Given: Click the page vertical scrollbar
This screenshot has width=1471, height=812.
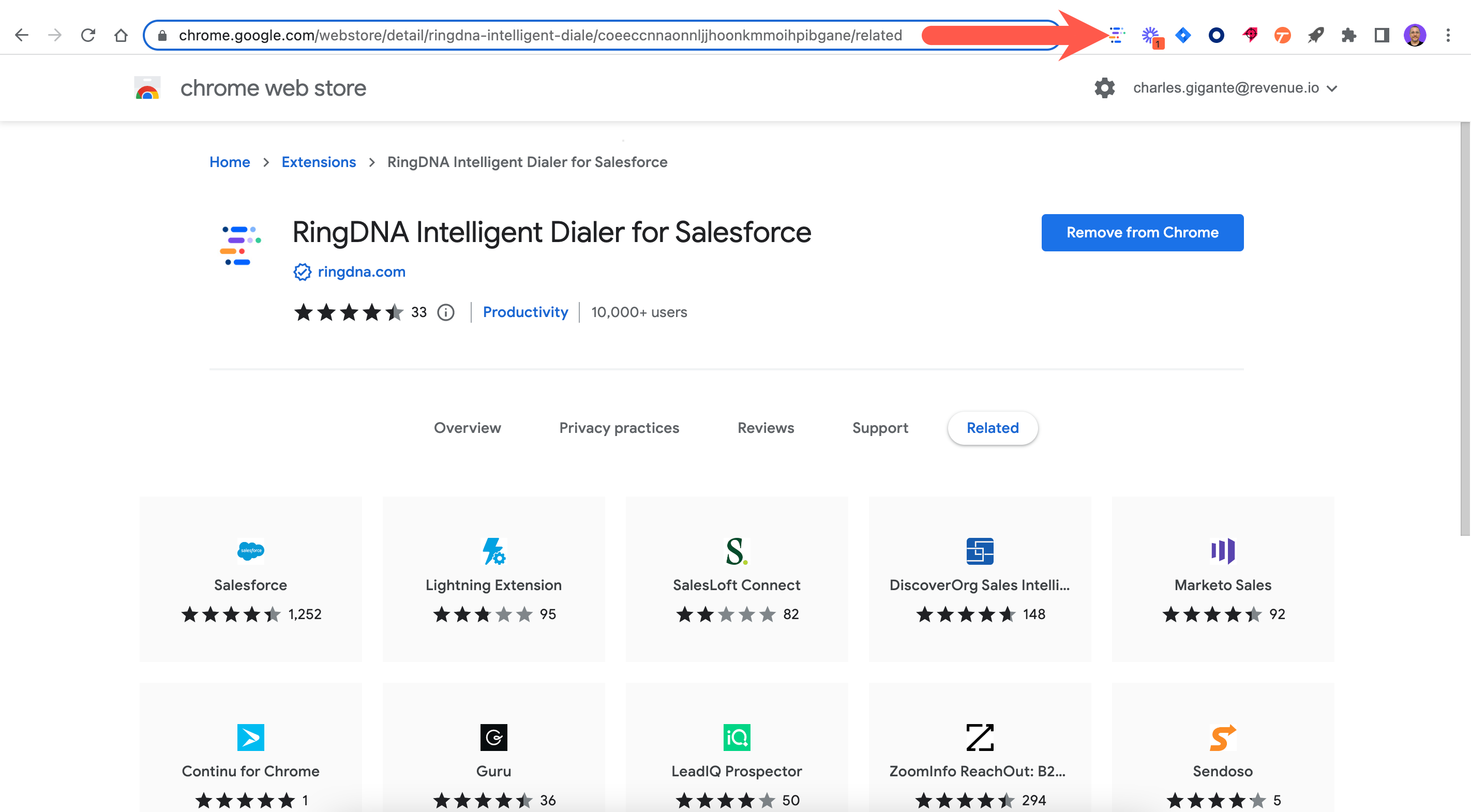Looking at the screenshot, I should (1465, 329).
